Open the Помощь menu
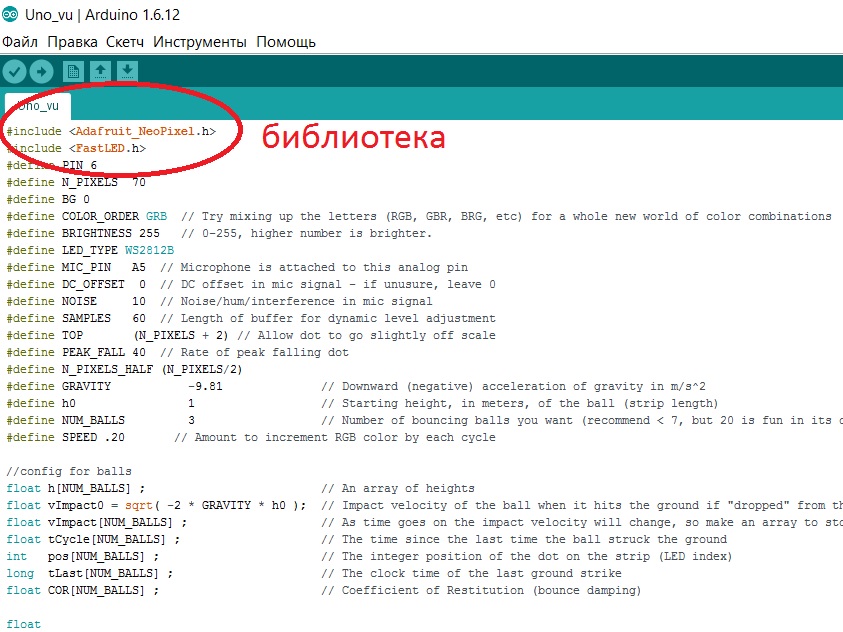This screenshot has height=632, width=843. 286,42
